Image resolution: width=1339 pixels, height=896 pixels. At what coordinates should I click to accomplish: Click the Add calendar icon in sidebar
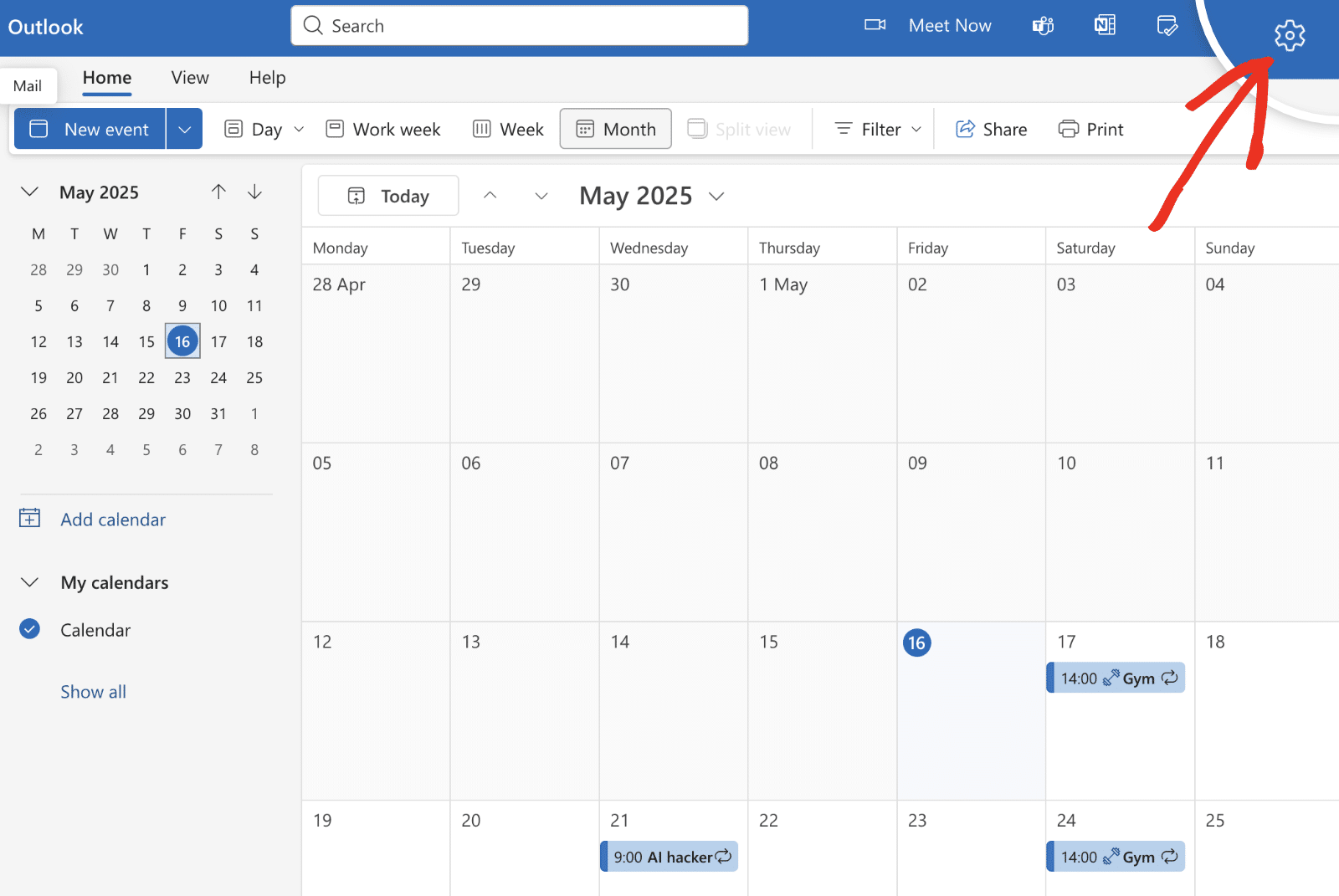coord(29,518)
